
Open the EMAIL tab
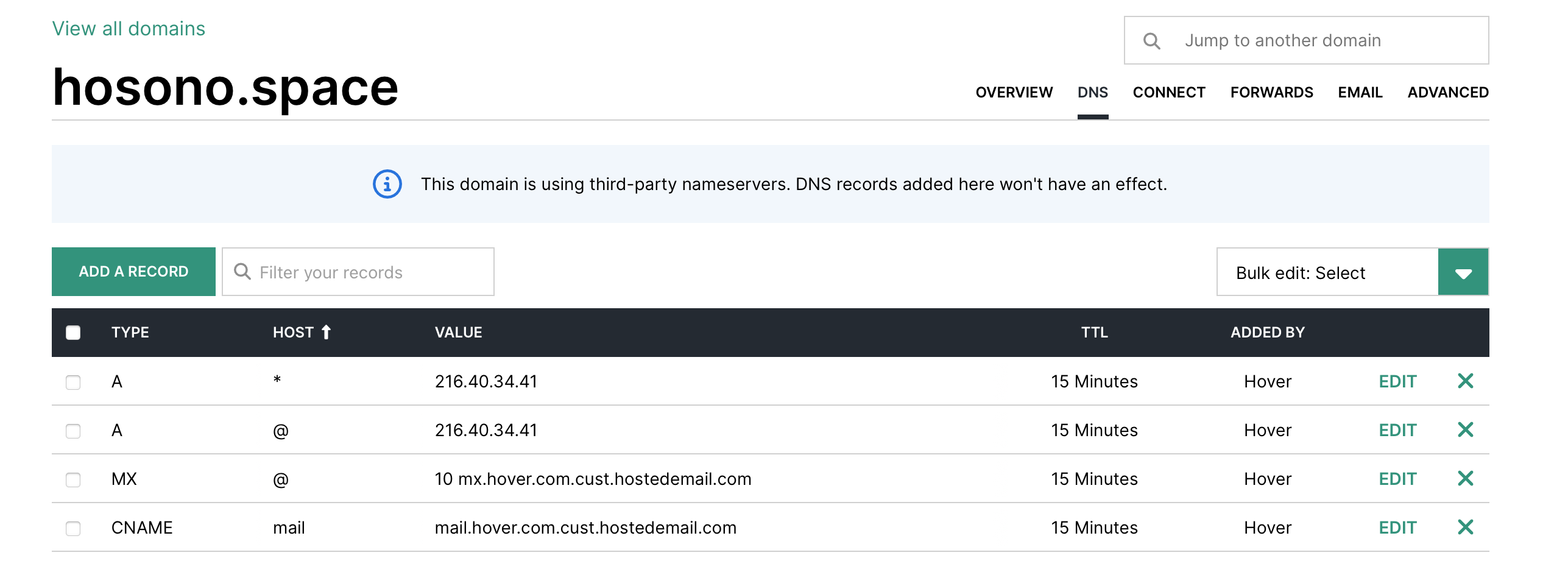[1360, 93]
